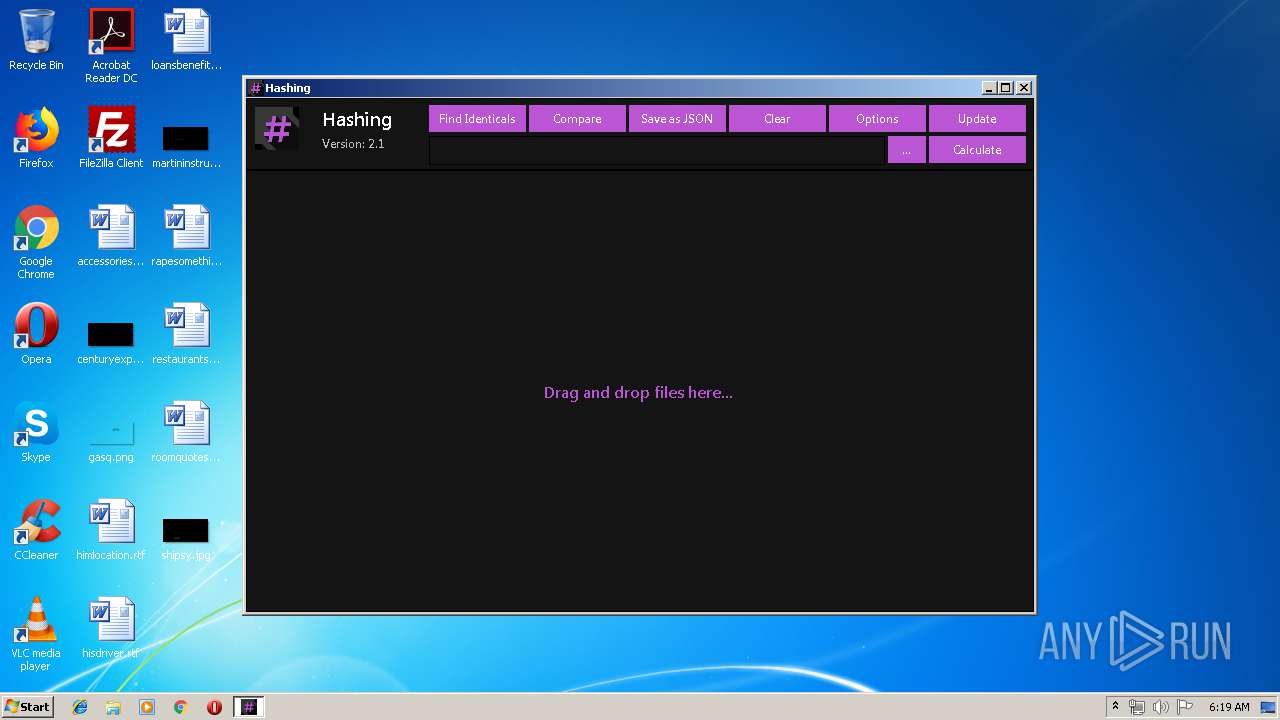Click the Hashing app logo
The width and height of the screenshot is (1280, 720).
(277, 129)
